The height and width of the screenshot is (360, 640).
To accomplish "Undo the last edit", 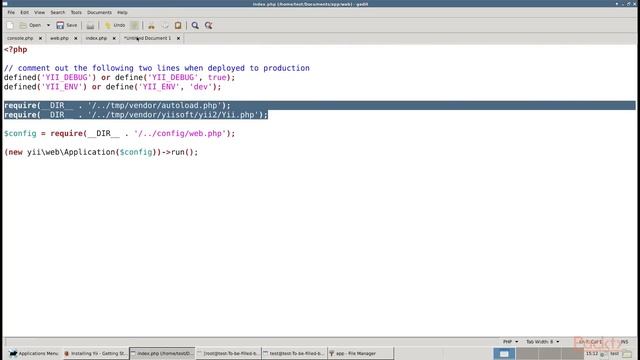I will [x=115, y=25].
